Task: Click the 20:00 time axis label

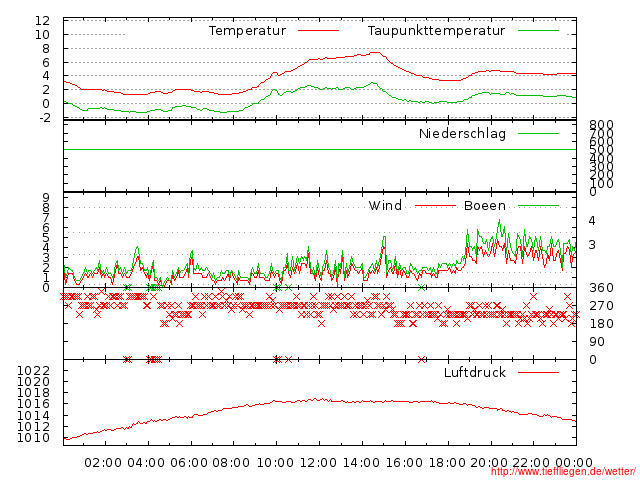Action: [489, 463]
